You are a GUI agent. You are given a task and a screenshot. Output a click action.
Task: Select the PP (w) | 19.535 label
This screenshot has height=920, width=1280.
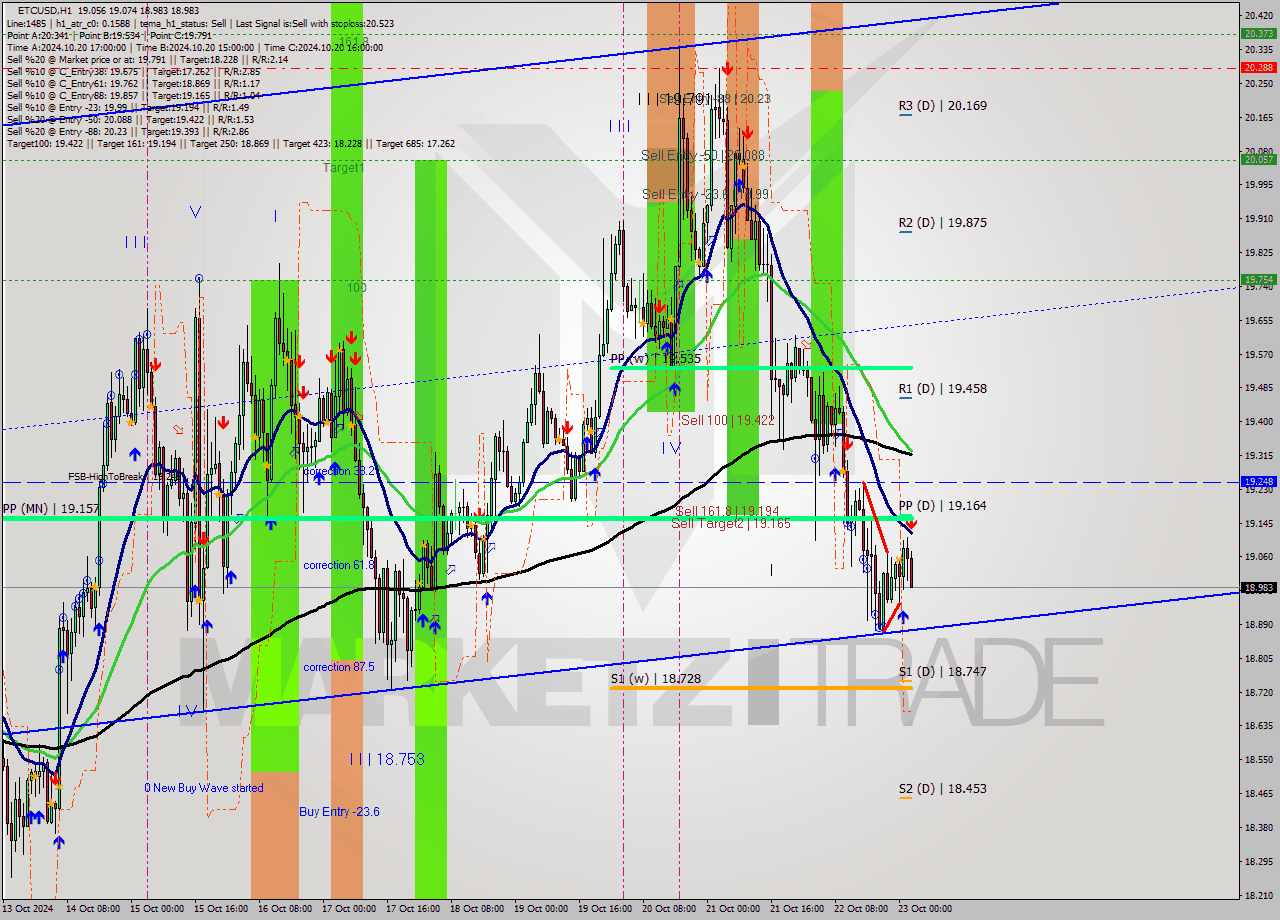pyautogui.click(x=655, y=358)
